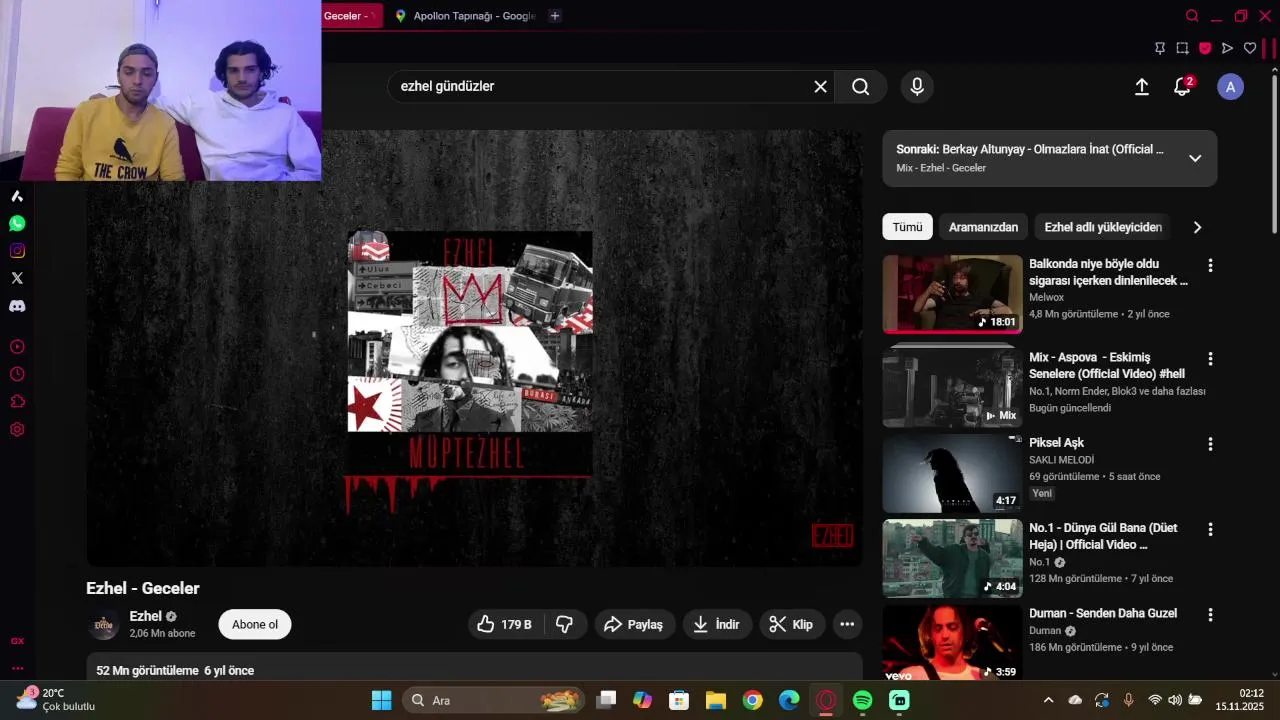Open the Ezhel channel name link
This screenshot has height=720, width=1280.
pyautogui.click(x=145, y=616)
